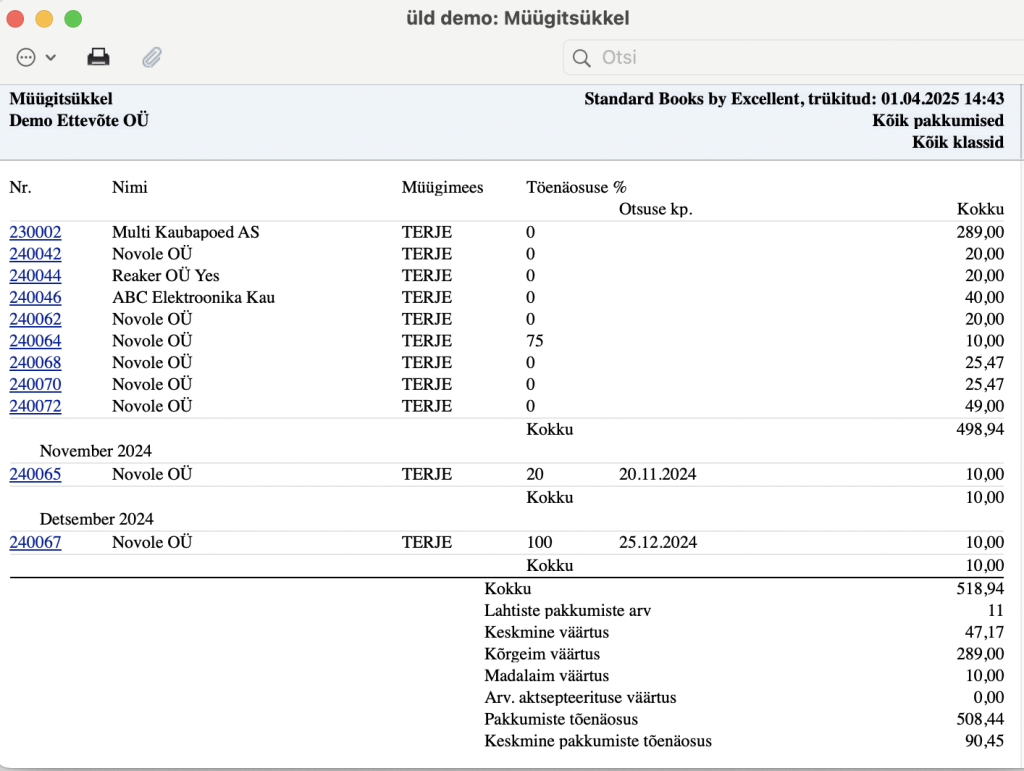Click the green maximize window button
The height and width of the screenshot is (771, 1024).
coord(73,19)
